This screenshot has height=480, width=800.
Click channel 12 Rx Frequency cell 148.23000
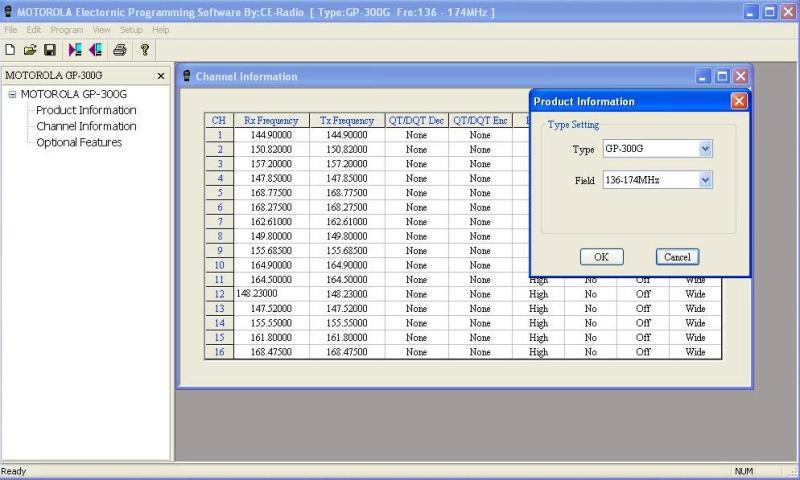point(271,294)
